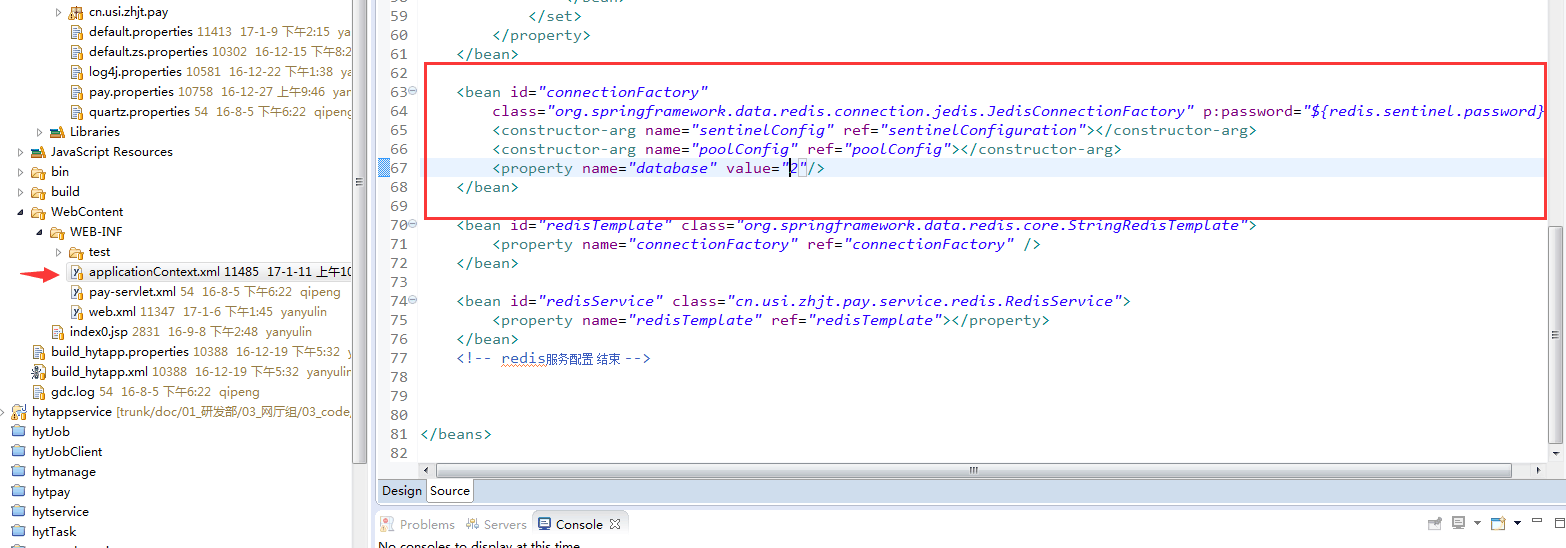The width and height of the screenshot is (1566, 548).
Task: Select the hytJobClient project
Action: pos(67,452)
